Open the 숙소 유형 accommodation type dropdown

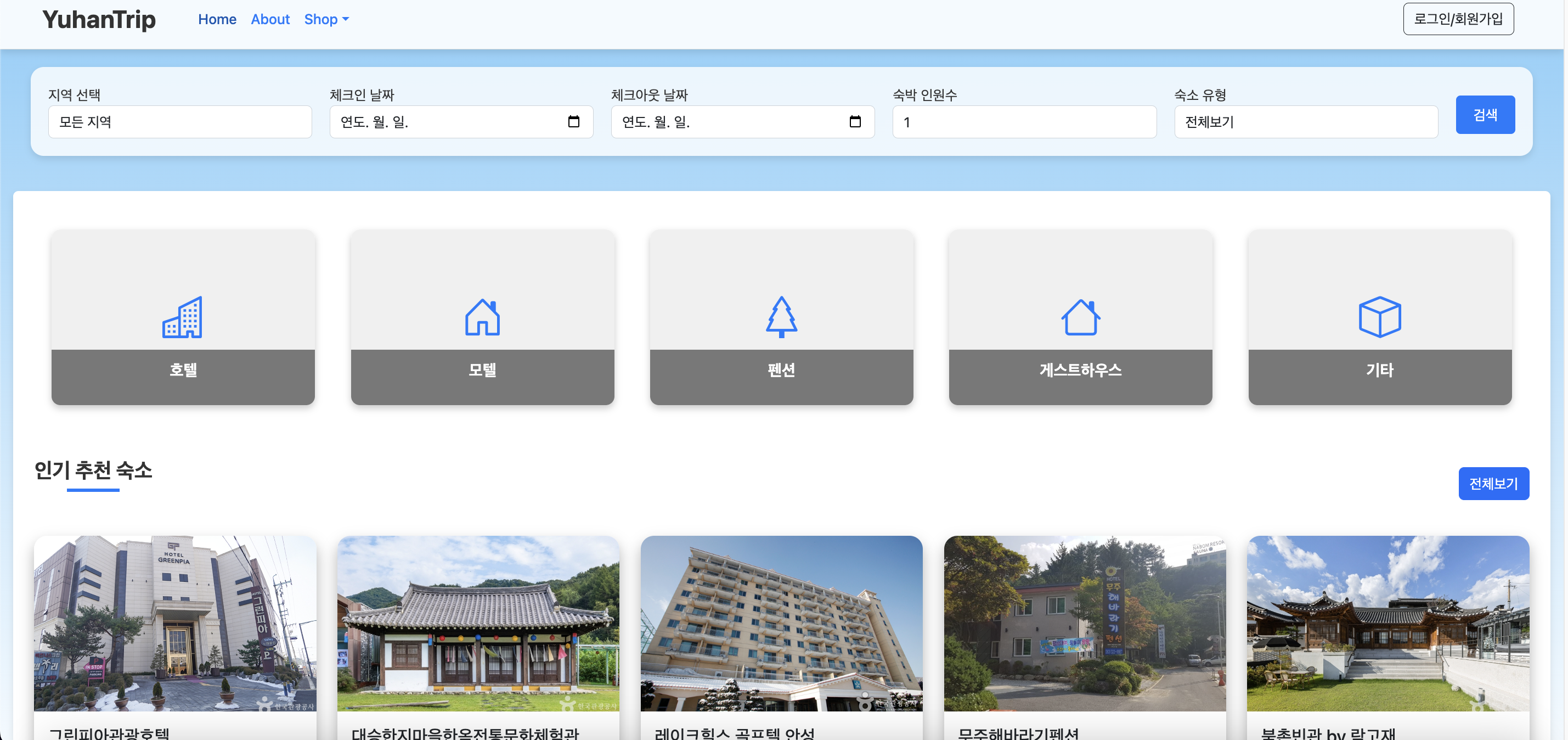click(x=1305, y=122)
